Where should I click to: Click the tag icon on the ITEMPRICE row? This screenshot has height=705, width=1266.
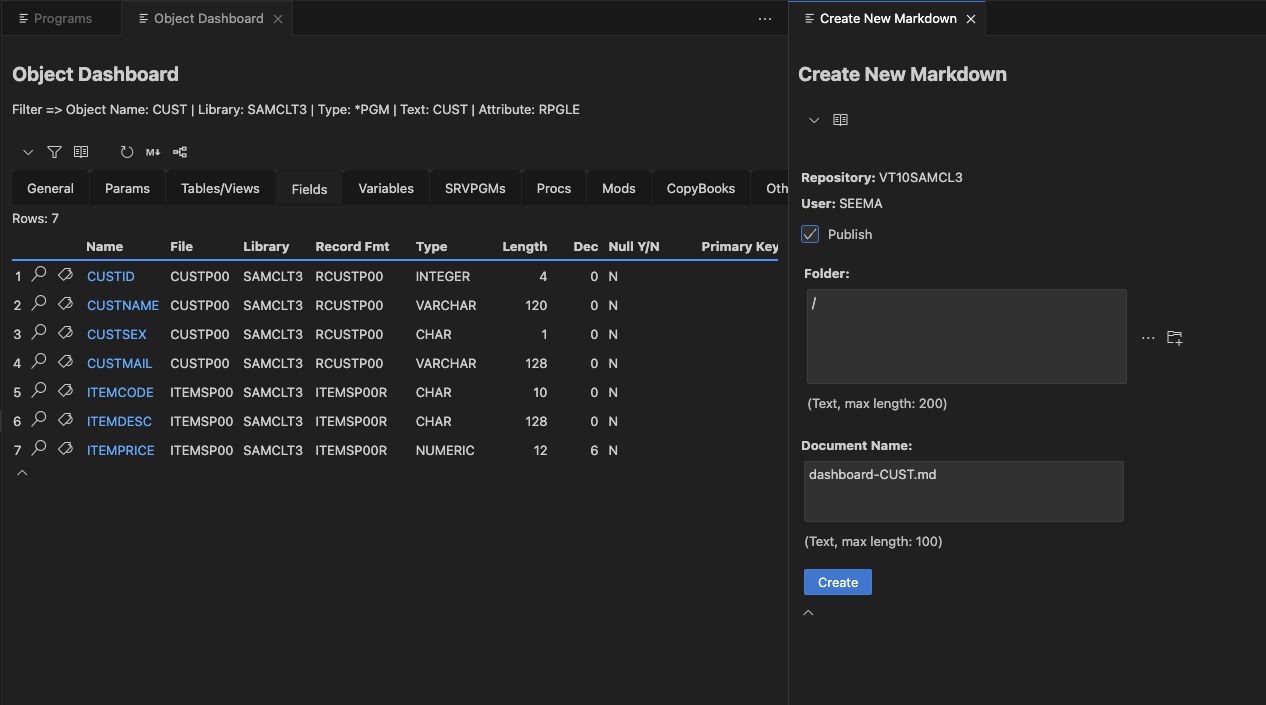(65, 450)
